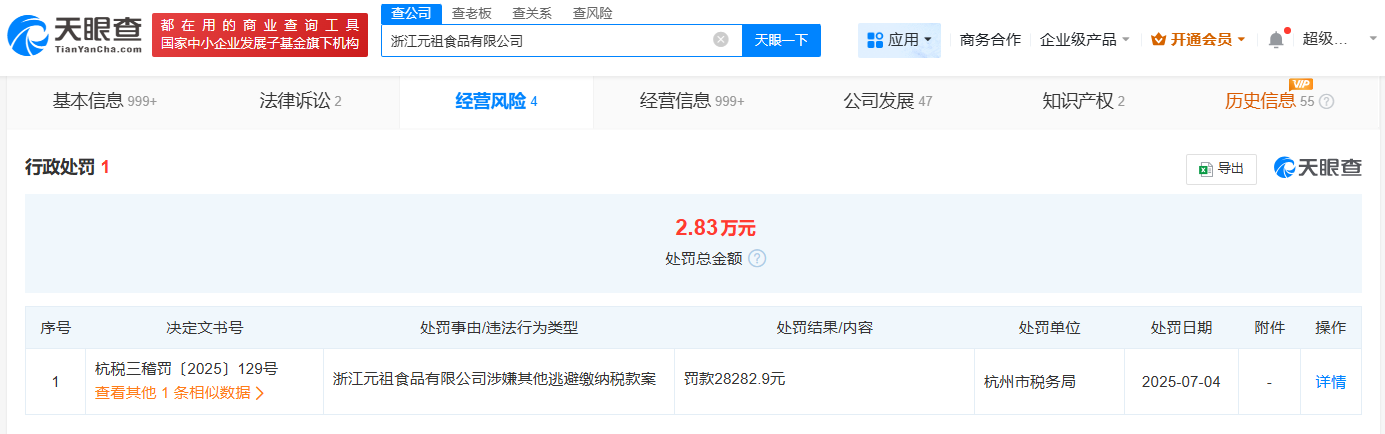This screenshot has width=1385, height=434.
Task: Click the grid icon on 应用 button
Action: click(875, 40)
